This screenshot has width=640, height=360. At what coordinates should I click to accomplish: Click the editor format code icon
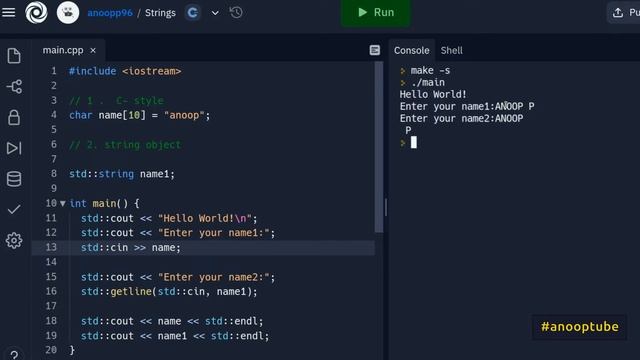coord(375,50)
